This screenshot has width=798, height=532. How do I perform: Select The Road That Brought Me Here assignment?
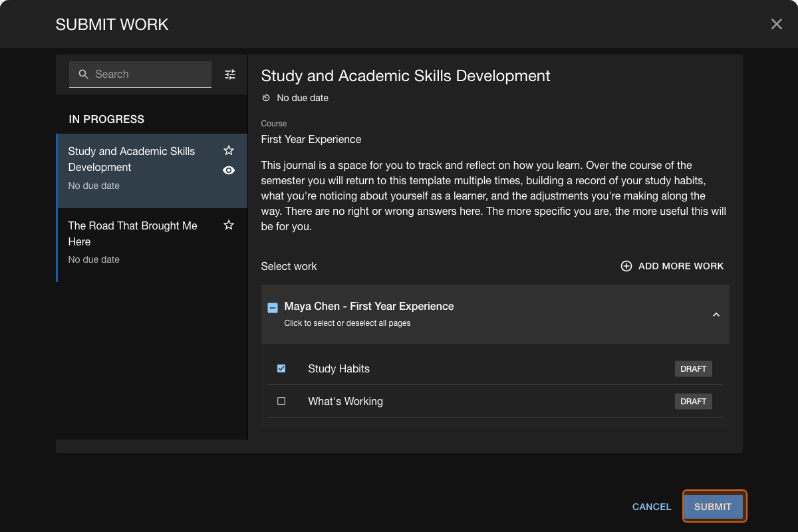point(152,244)
